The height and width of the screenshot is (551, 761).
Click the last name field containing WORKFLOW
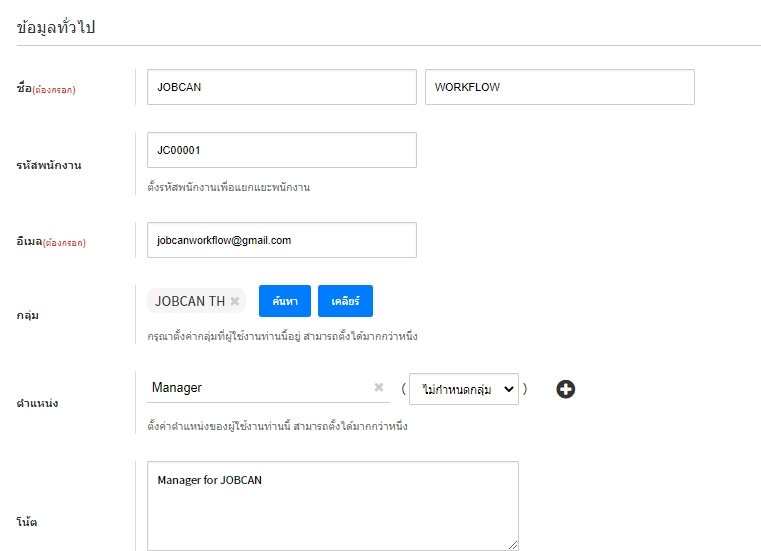[559, 87]
